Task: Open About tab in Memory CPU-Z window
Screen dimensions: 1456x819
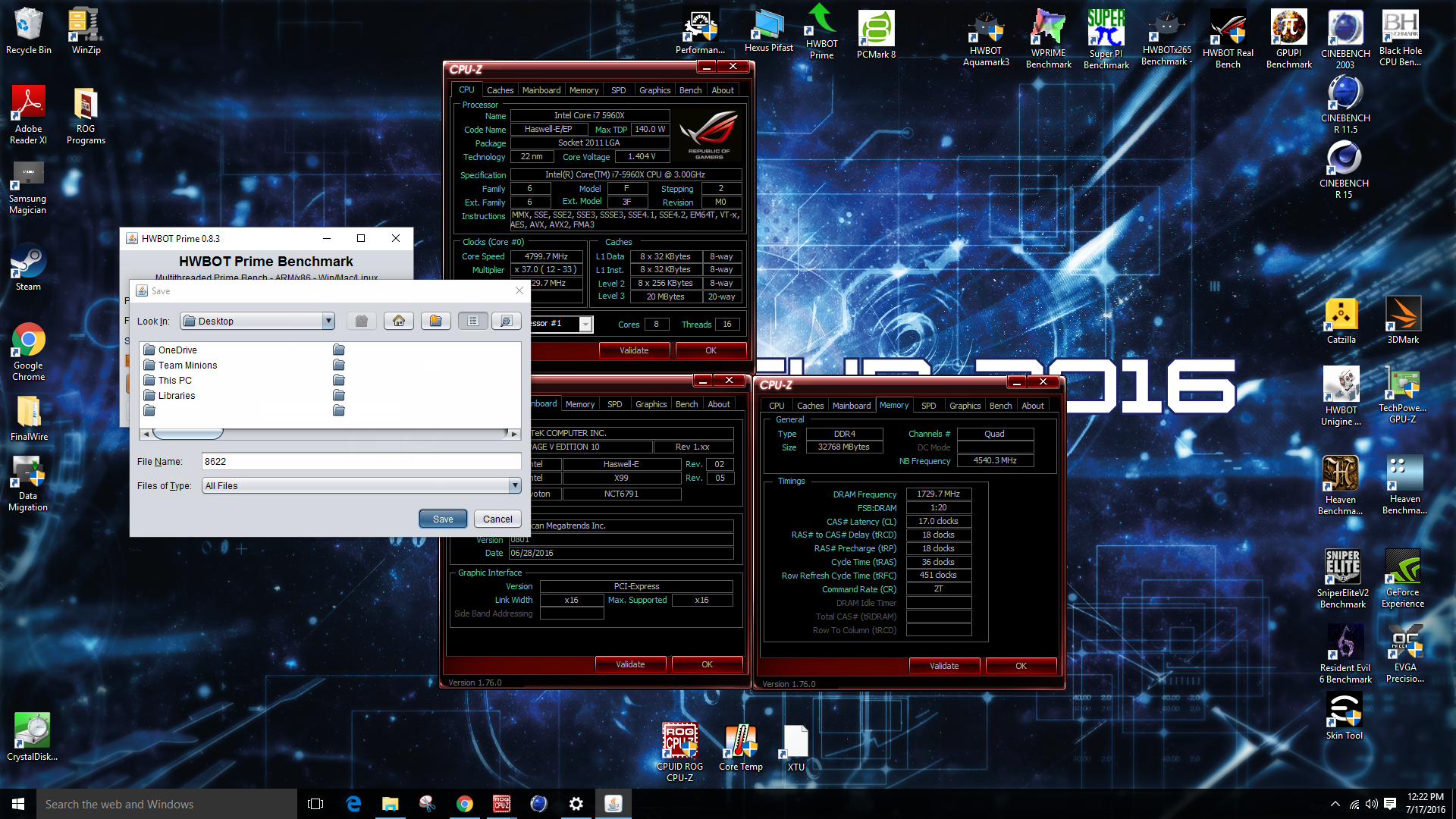Action: [x=1032, y=405]
